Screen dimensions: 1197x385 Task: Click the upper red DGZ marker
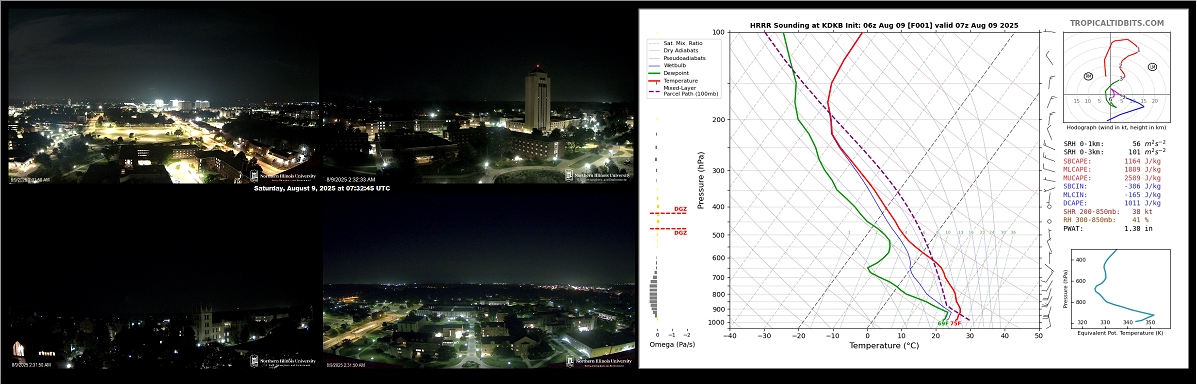(x=668, y=212)
